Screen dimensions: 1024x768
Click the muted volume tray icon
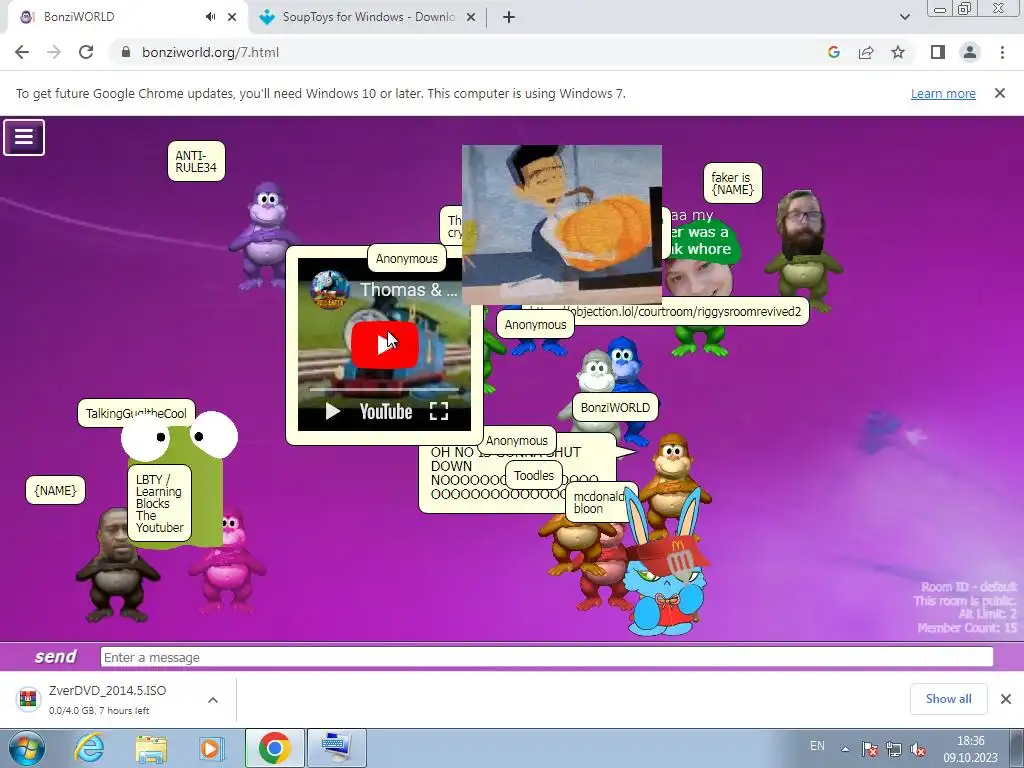[918, 749]
